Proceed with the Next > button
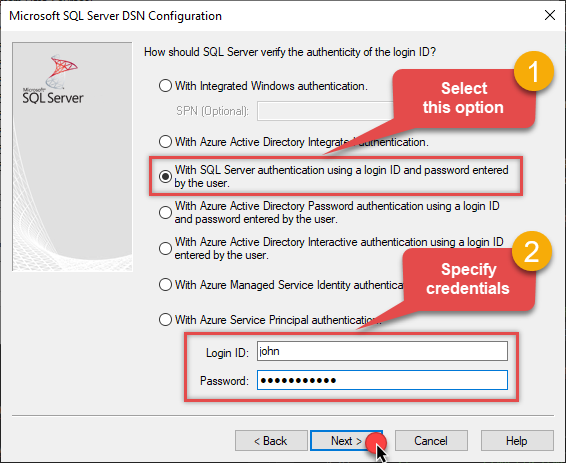This screenshot has height=463, width=566. point(346,441)
